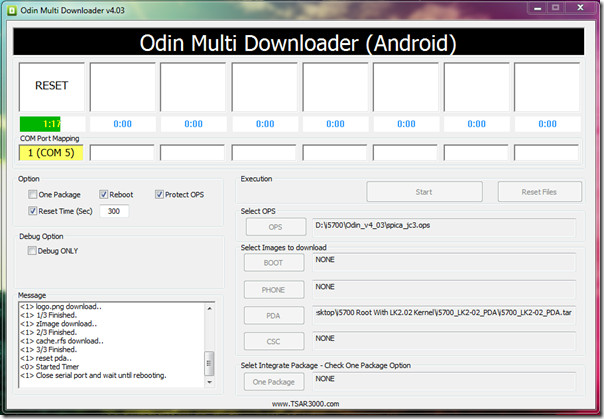Uncheck the Reboot option

tap(103, 194)
